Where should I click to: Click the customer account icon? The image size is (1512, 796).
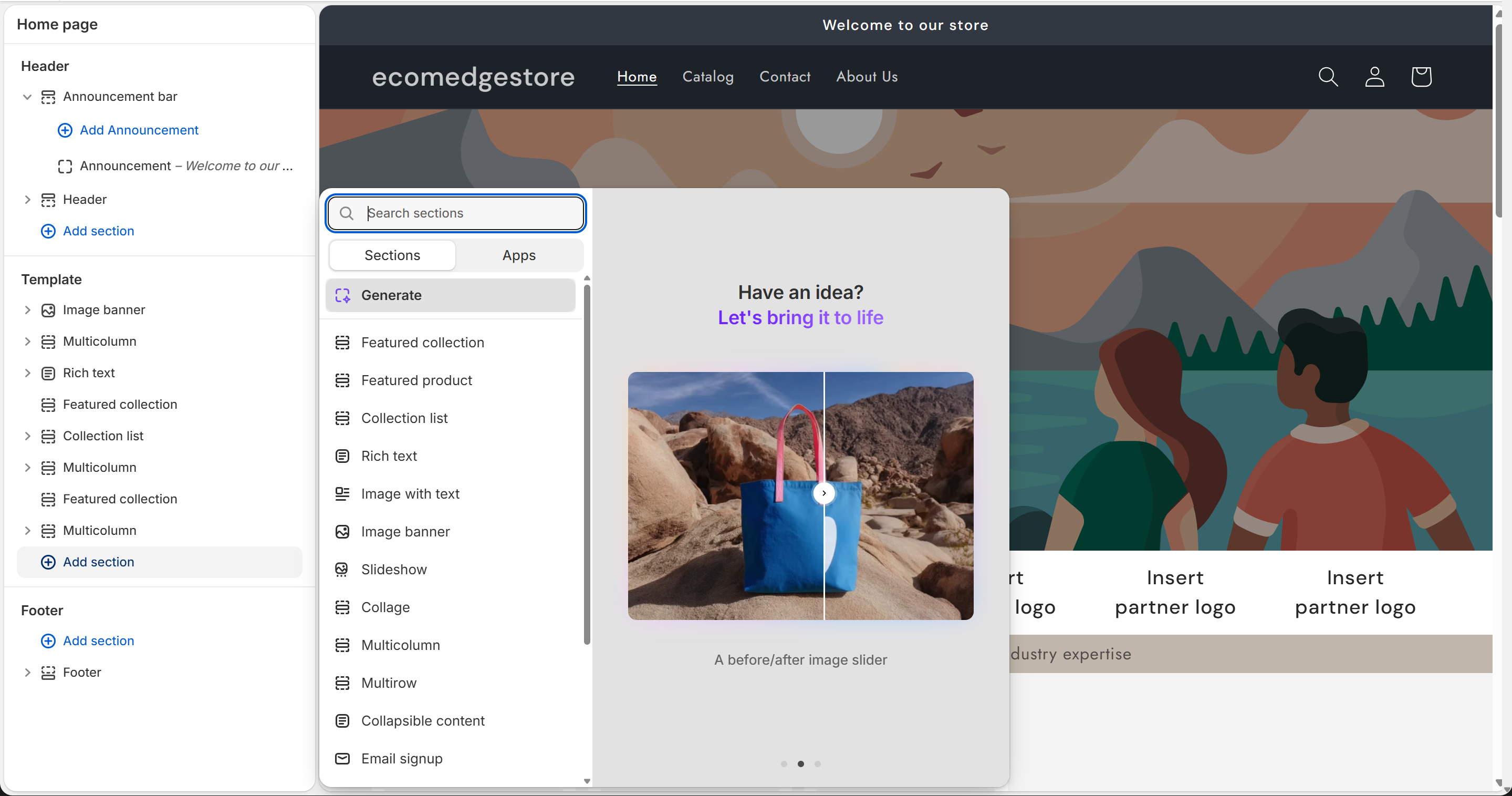tap(1374, 77)
